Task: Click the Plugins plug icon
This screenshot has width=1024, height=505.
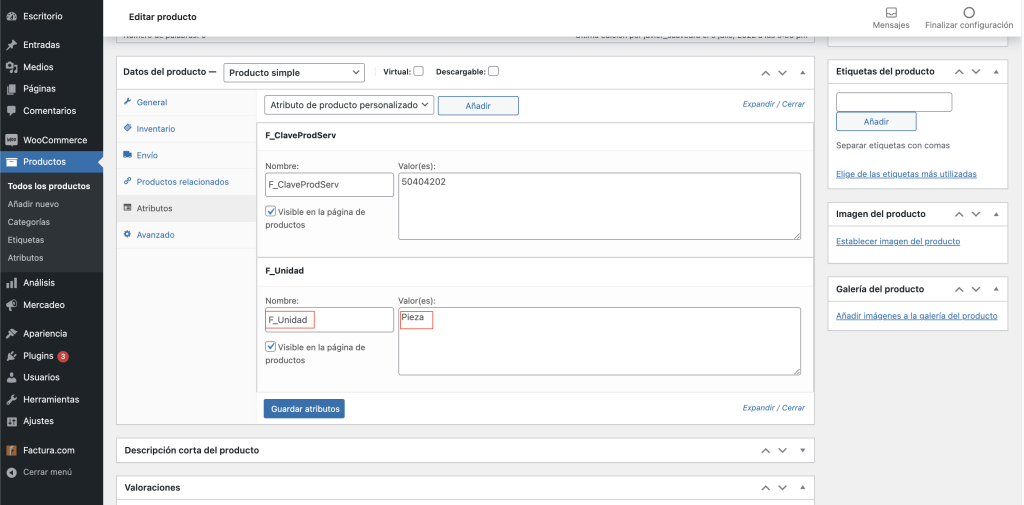Action: click(11, 356)
